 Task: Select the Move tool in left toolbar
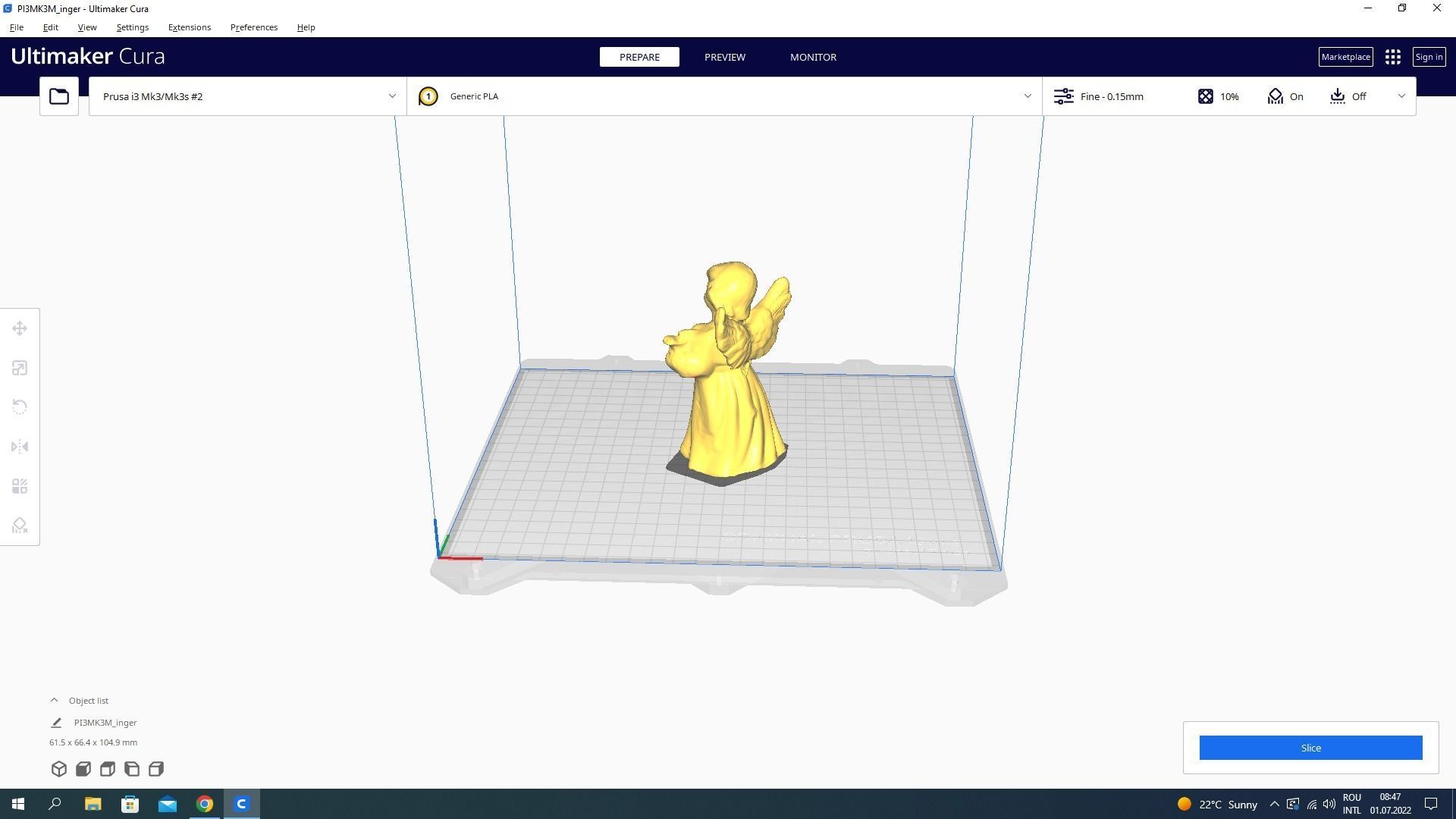pyautogui.click(x=20, y=328)
